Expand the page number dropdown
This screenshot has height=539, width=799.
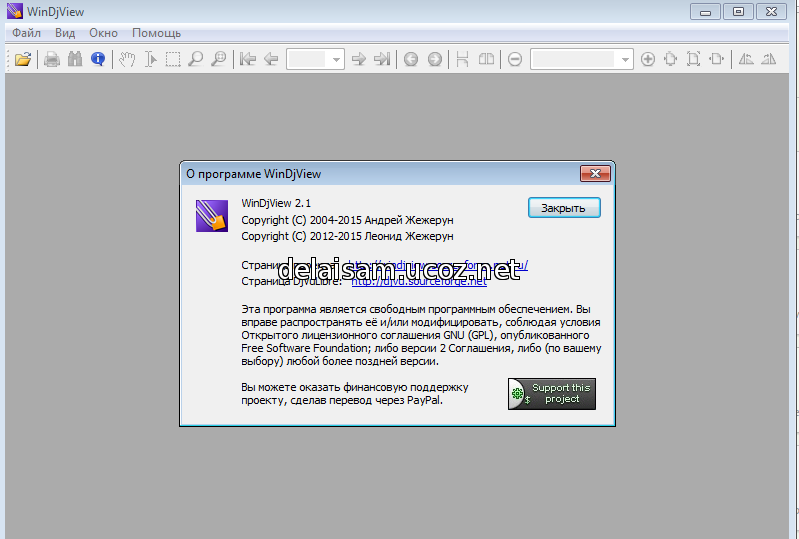click(x=336, y=60)
